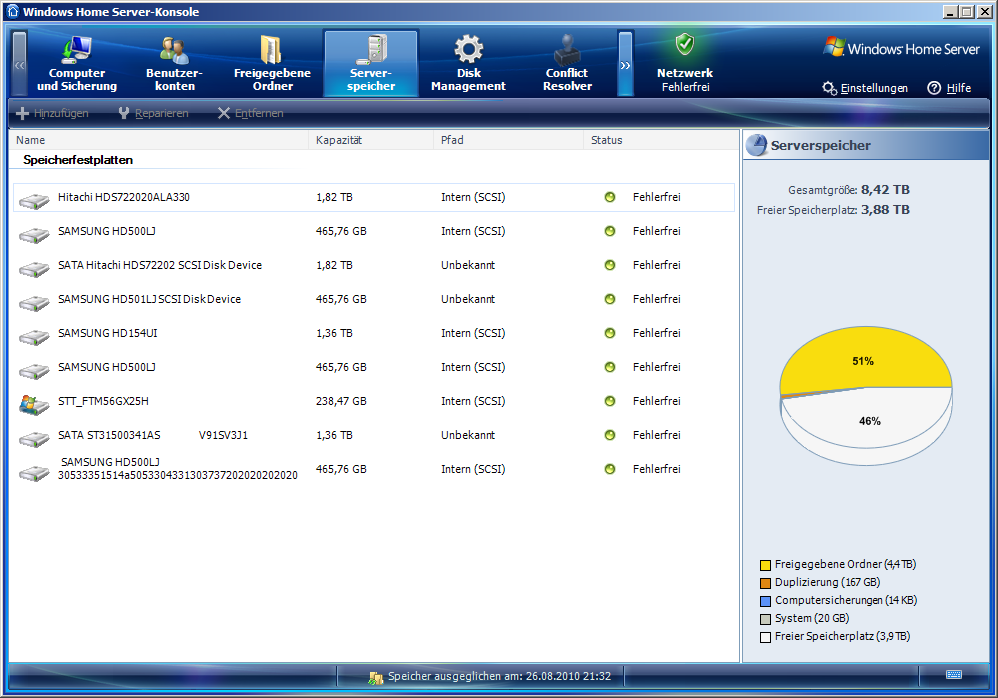Viewport: 998px width, 698px height.
Task: Click the Freier Speicherplatz 3,88 TB value
Action: pyautogui.click(x=885, y=209)
